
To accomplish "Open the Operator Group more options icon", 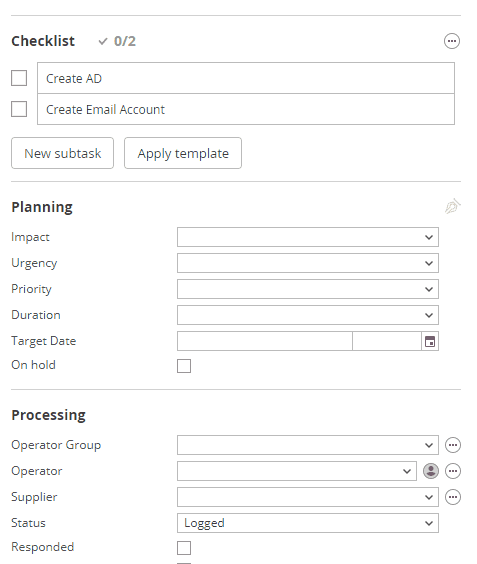I will 453,445.
